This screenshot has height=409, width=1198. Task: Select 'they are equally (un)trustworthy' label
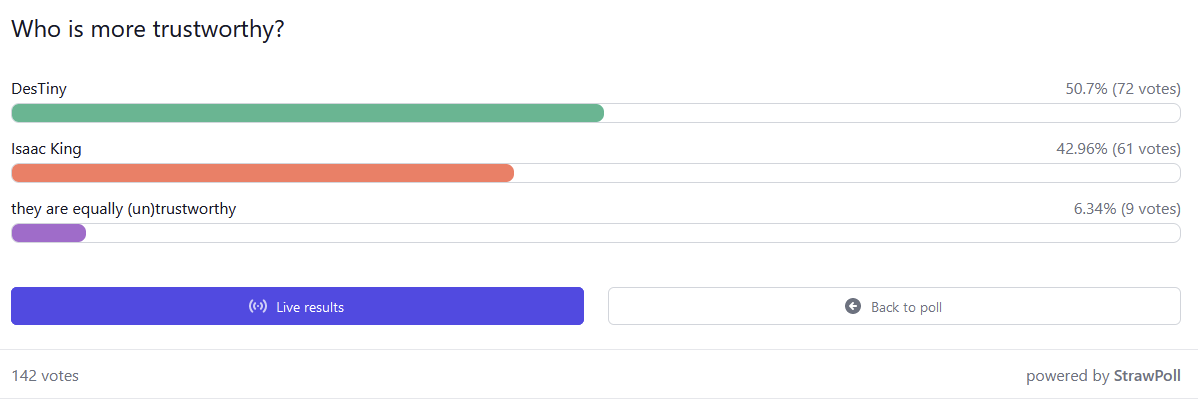click(124, 209)
